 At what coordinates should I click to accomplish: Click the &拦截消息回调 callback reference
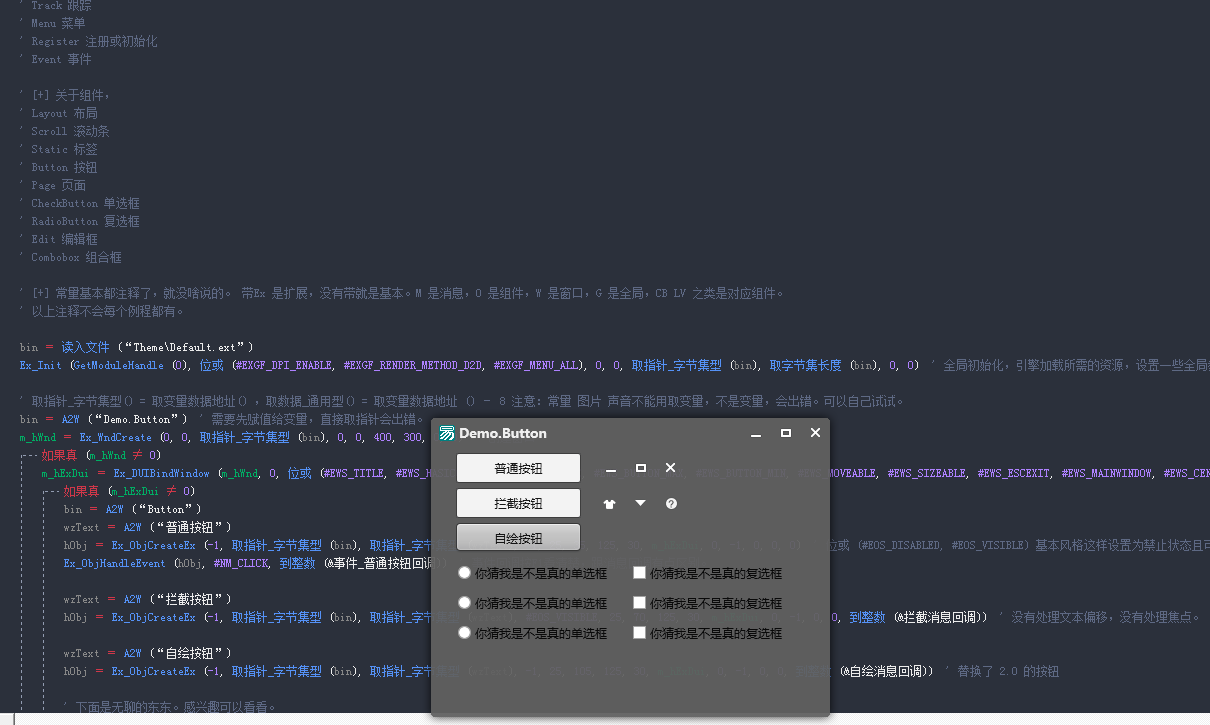(x=940, y=617)
